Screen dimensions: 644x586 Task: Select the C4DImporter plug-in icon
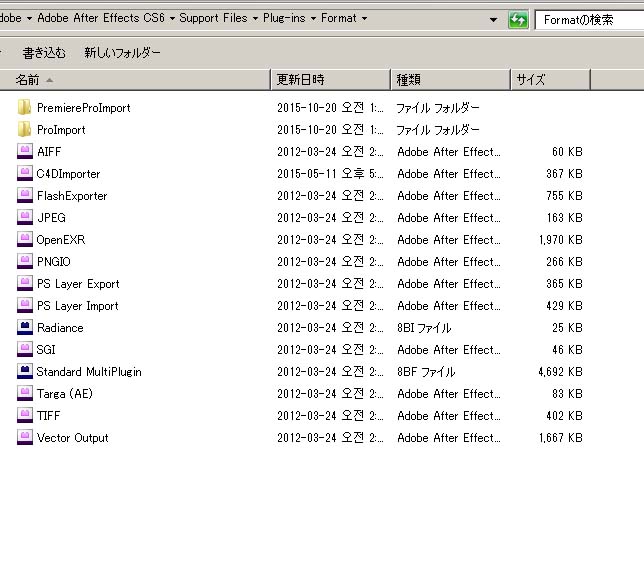point(25,174)
